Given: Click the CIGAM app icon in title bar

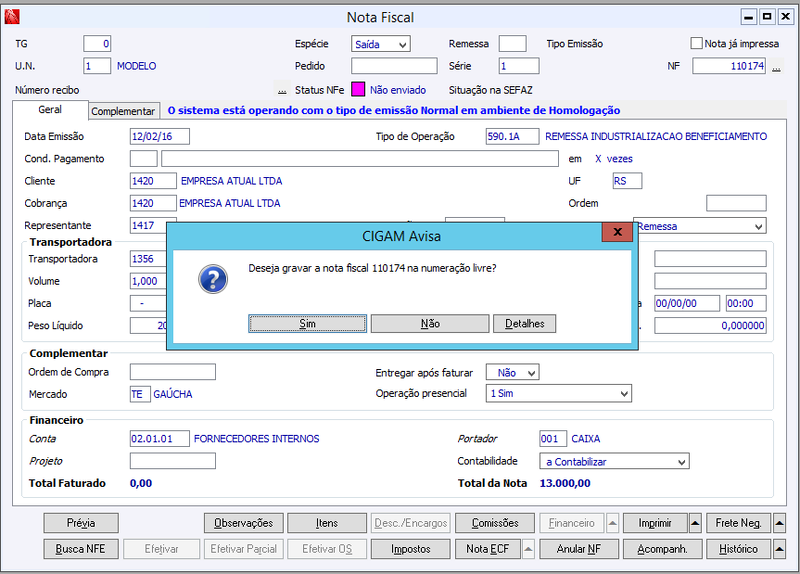Looking at the screenshot, I should click(12, 17).
